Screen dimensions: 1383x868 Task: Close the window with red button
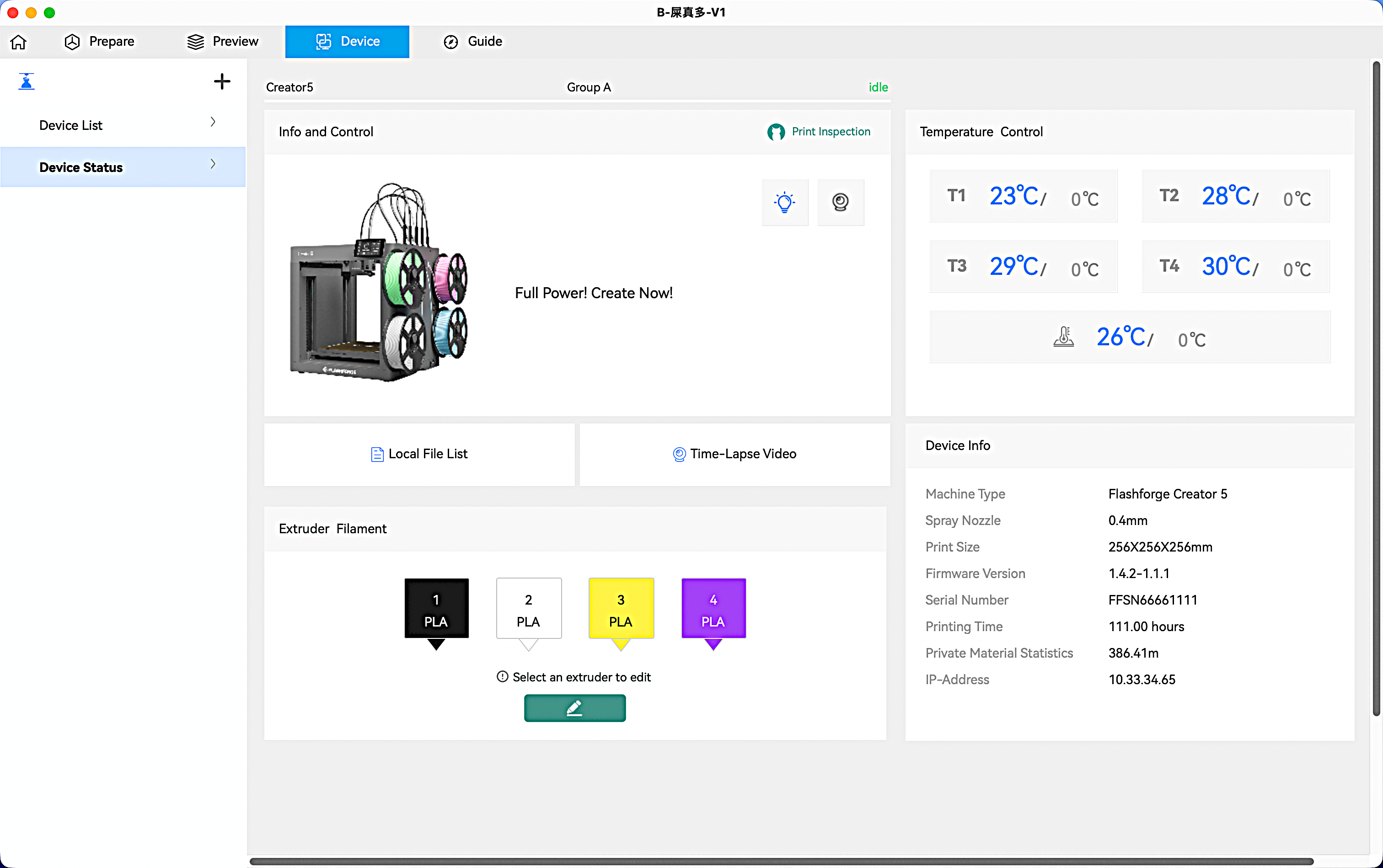tap(13, 13)
